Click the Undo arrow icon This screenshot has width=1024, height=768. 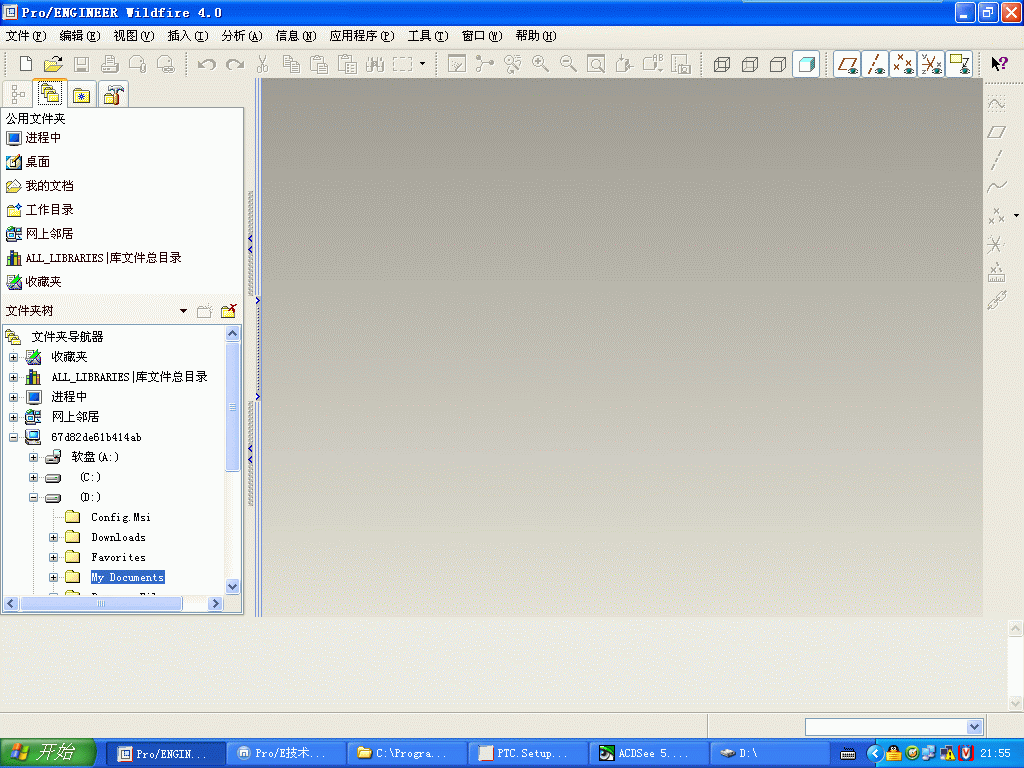pyautogui.click(x=207, y=63)
